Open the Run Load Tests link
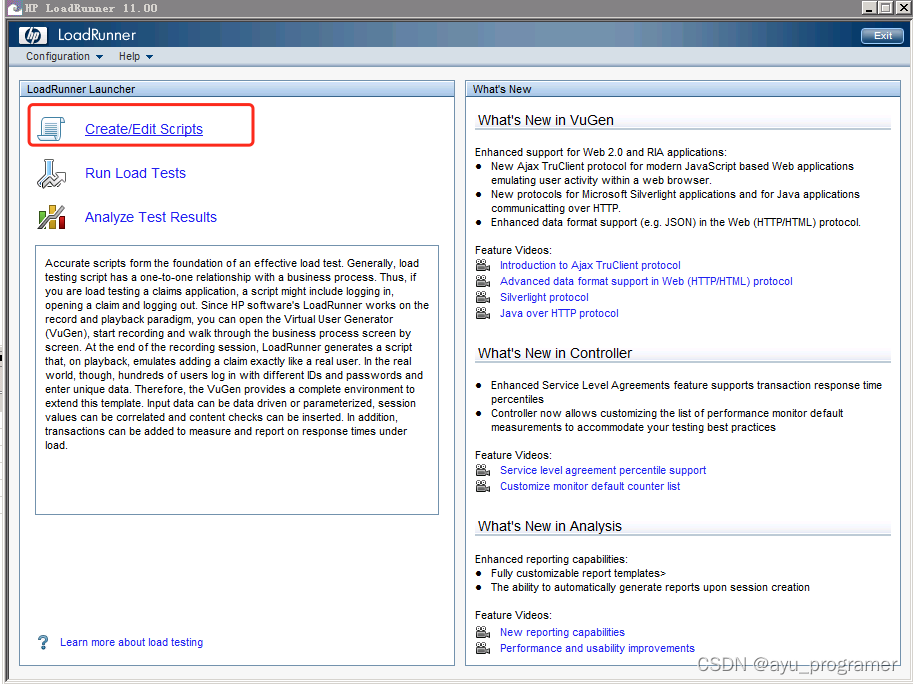Image resolution: width=913 pixels, height=684 pixels. coord(135,173)
